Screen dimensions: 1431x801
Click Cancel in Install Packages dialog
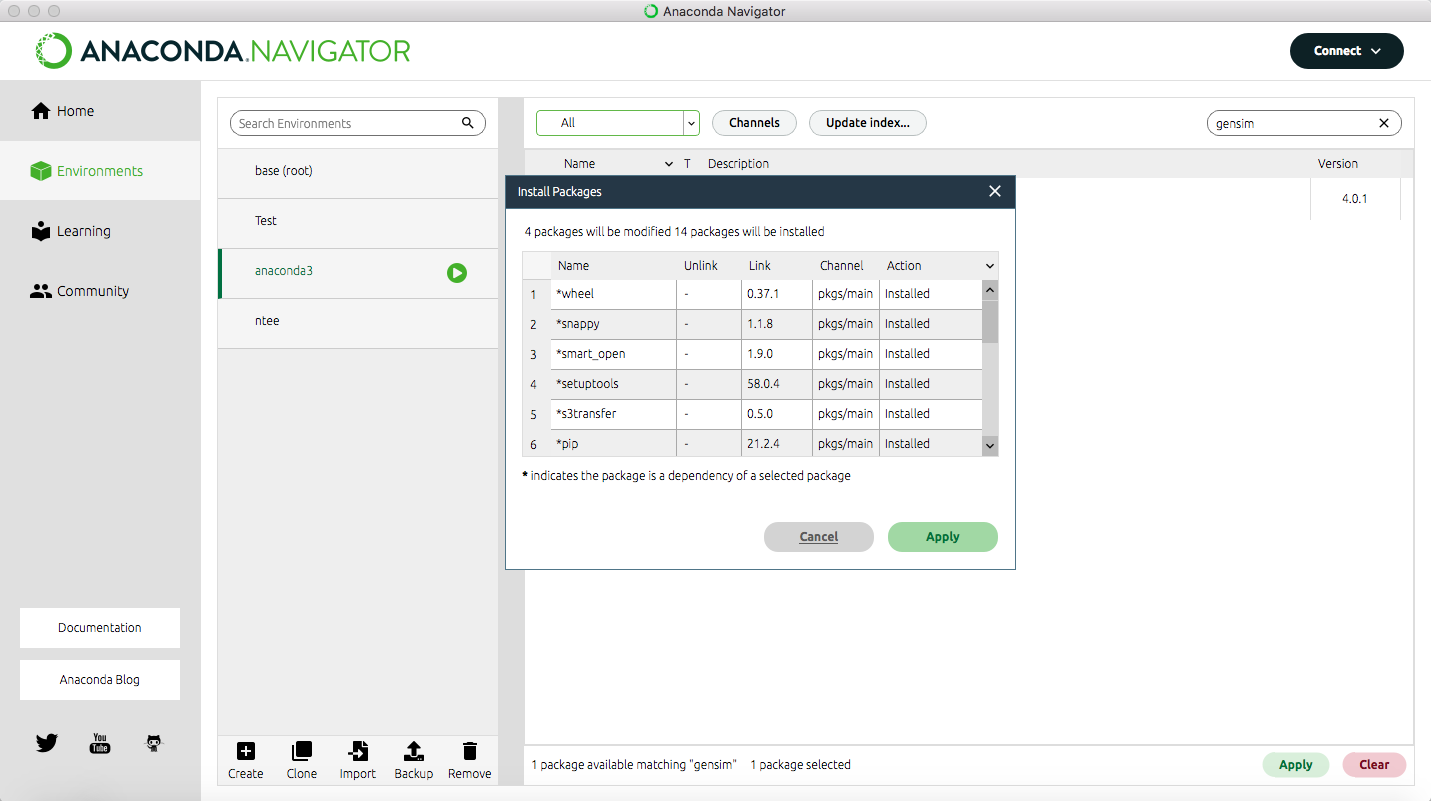point(819,537)
